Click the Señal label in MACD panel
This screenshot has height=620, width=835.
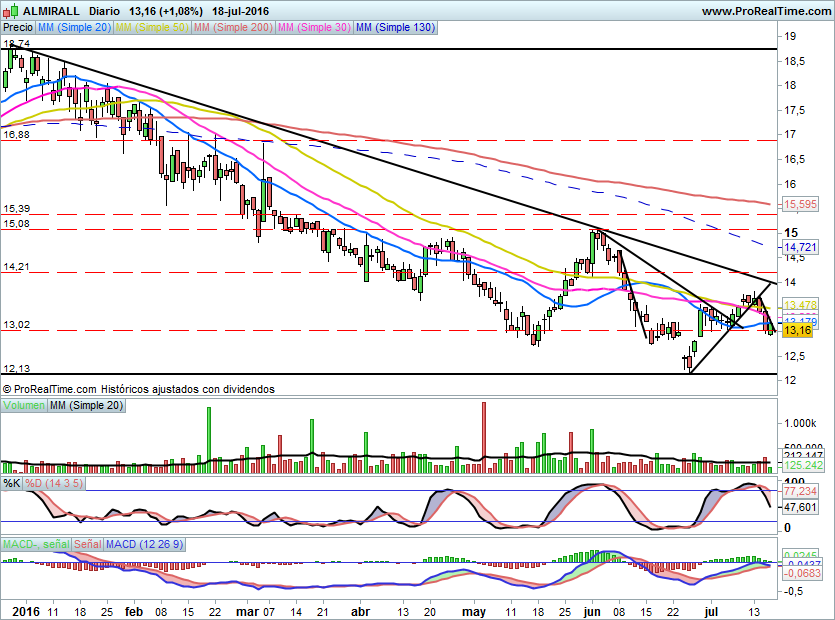[87, 543]
